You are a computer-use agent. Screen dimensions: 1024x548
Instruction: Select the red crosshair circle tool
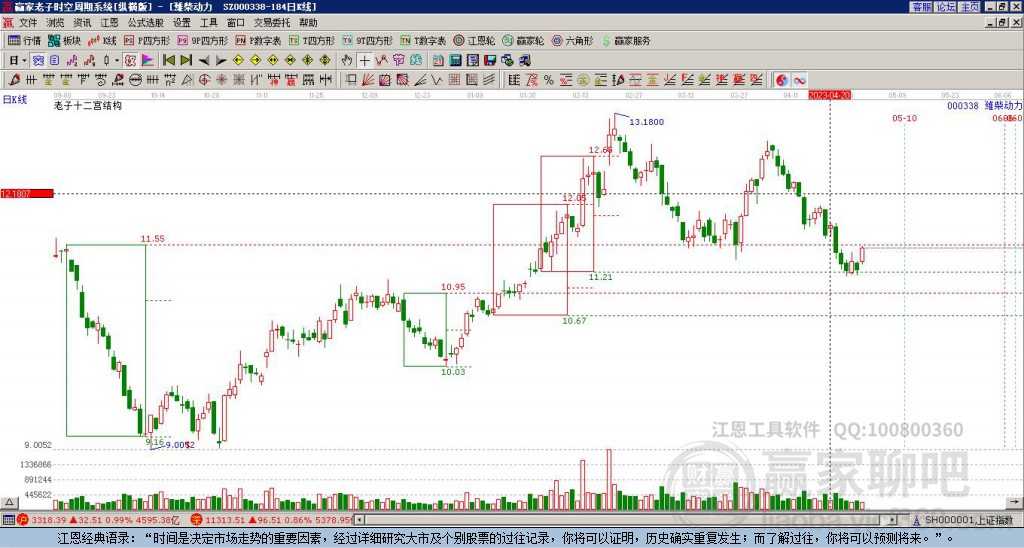(204, 80)
